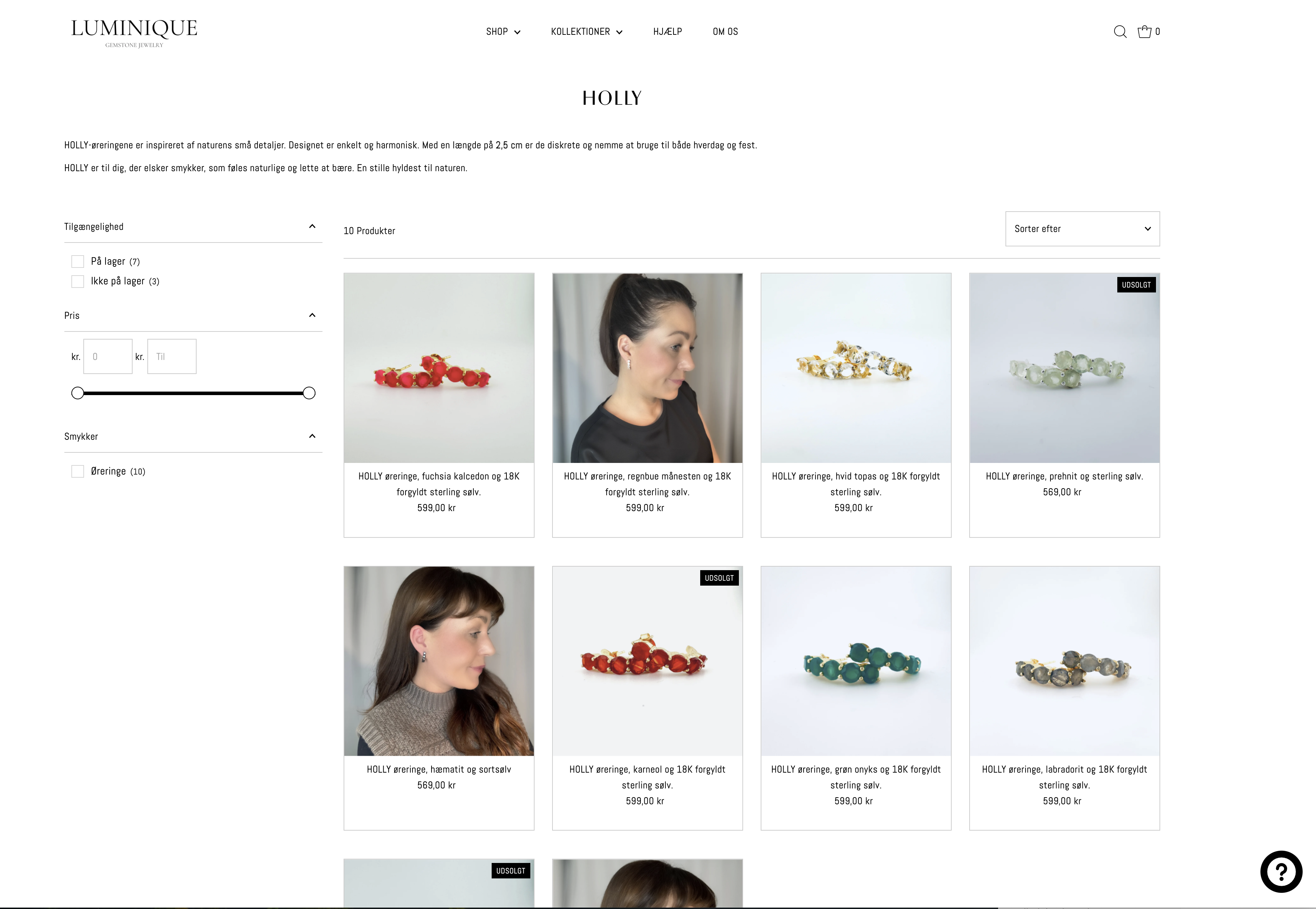This screenshot has width=1316, height=909.
Task: Open the KOLLEKTIONER menu
Action: point(586,32)
